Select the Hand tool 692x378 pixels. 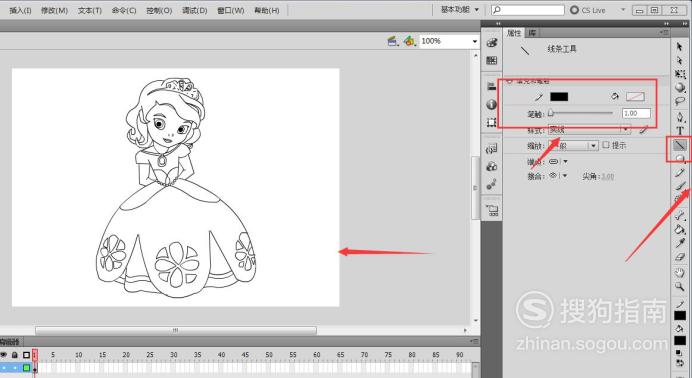(x=680, y=273)
